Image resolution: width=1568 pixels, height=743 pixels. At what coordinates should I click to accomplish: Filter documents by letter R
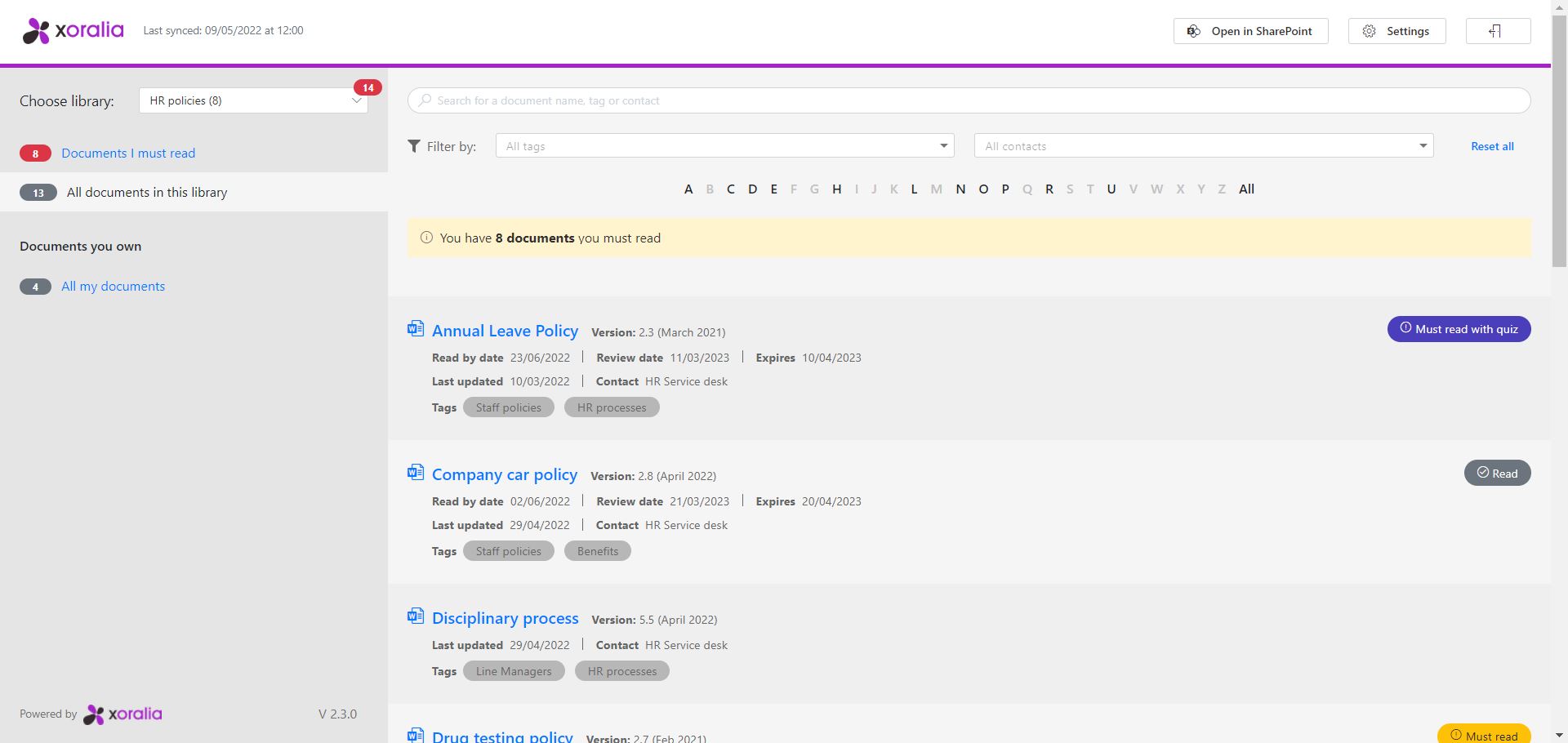1049,189
